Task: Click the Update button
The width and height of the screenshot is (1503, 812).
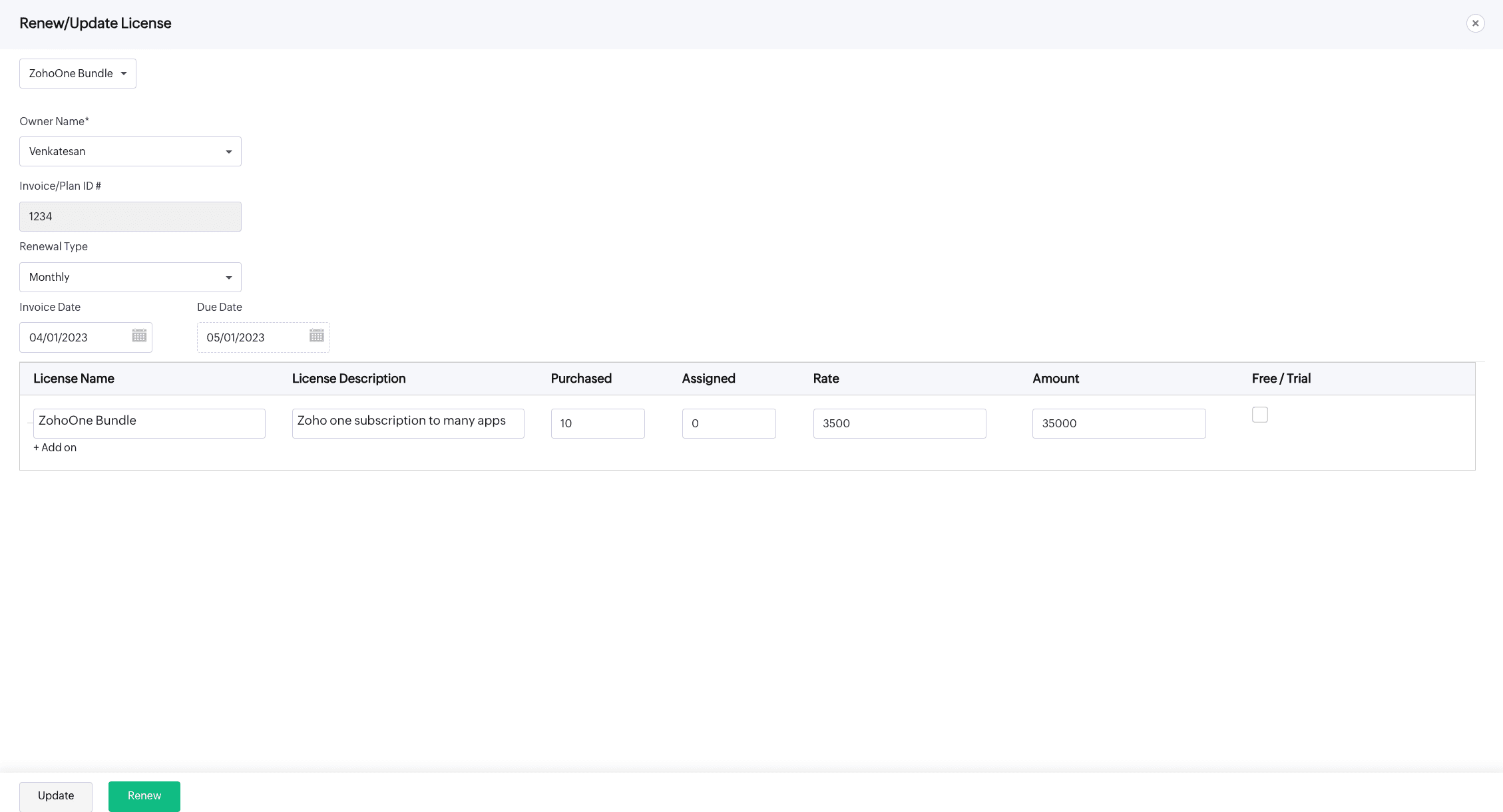Action: pyautogui.click(x=55, y=796)
